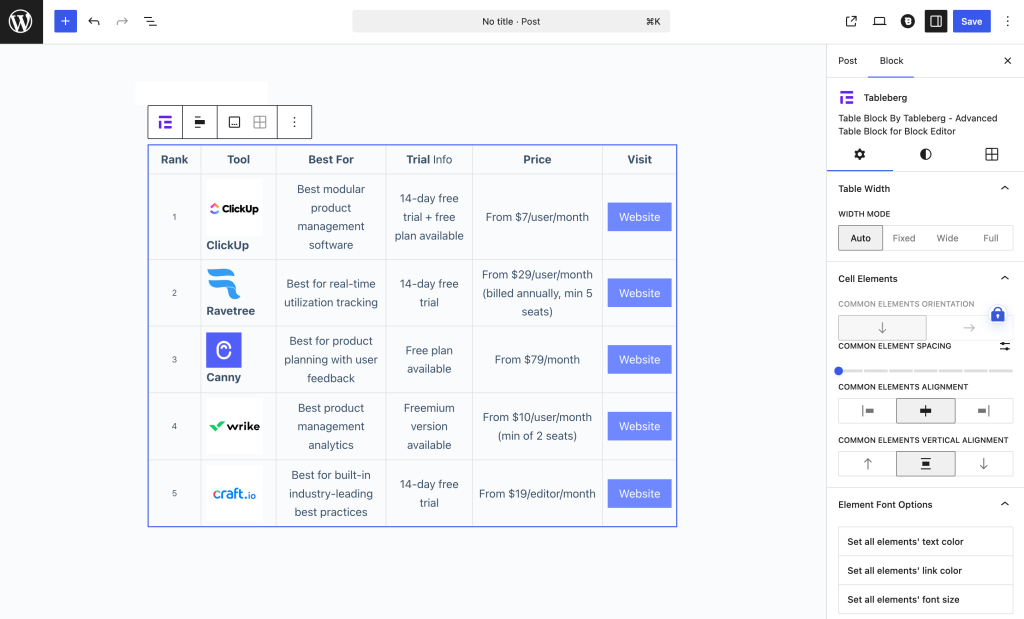Click the table footer icon in the block toolbar
This screenshot has height=619, width=1024.
234,122
